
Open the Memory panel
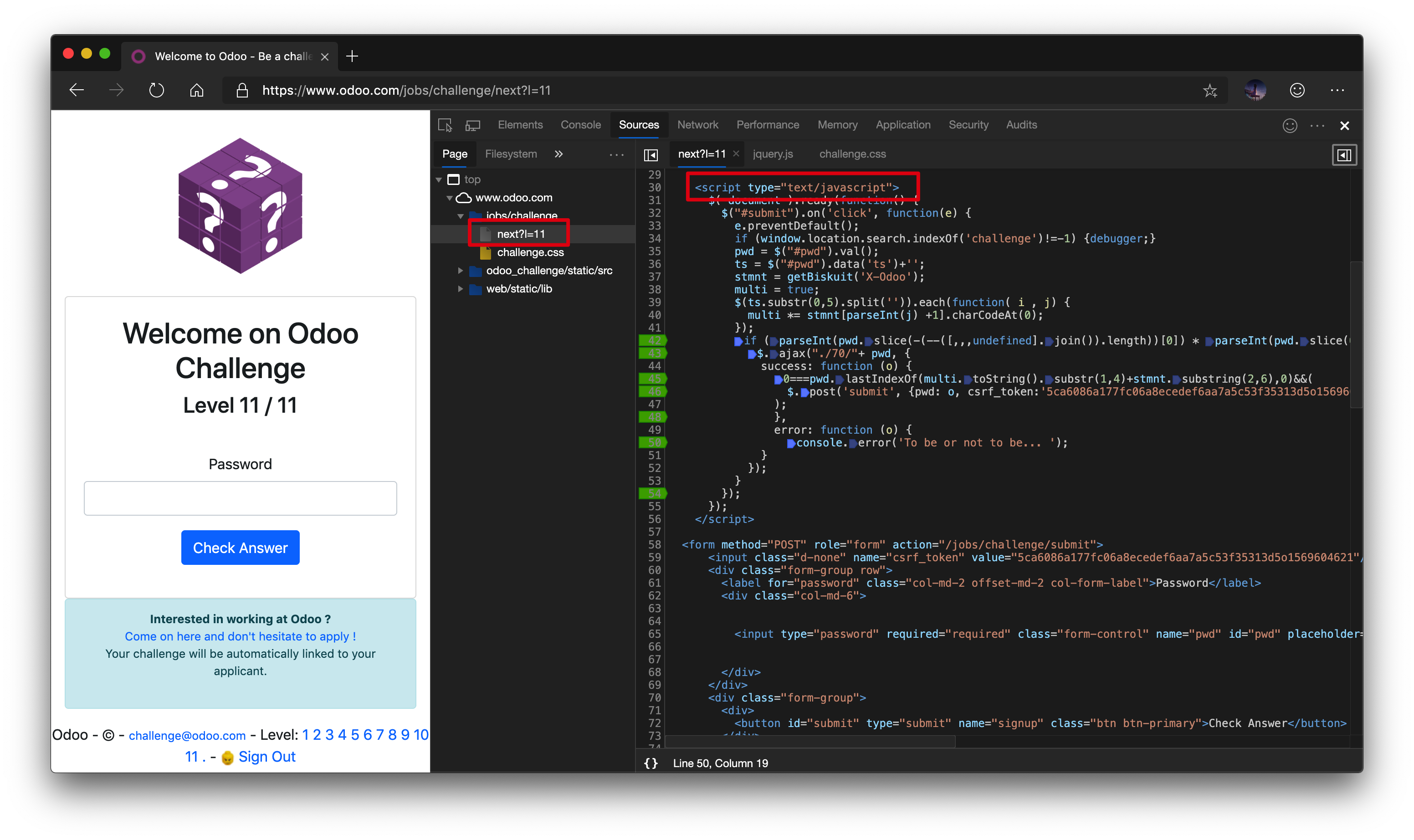(x=837, y=125)
